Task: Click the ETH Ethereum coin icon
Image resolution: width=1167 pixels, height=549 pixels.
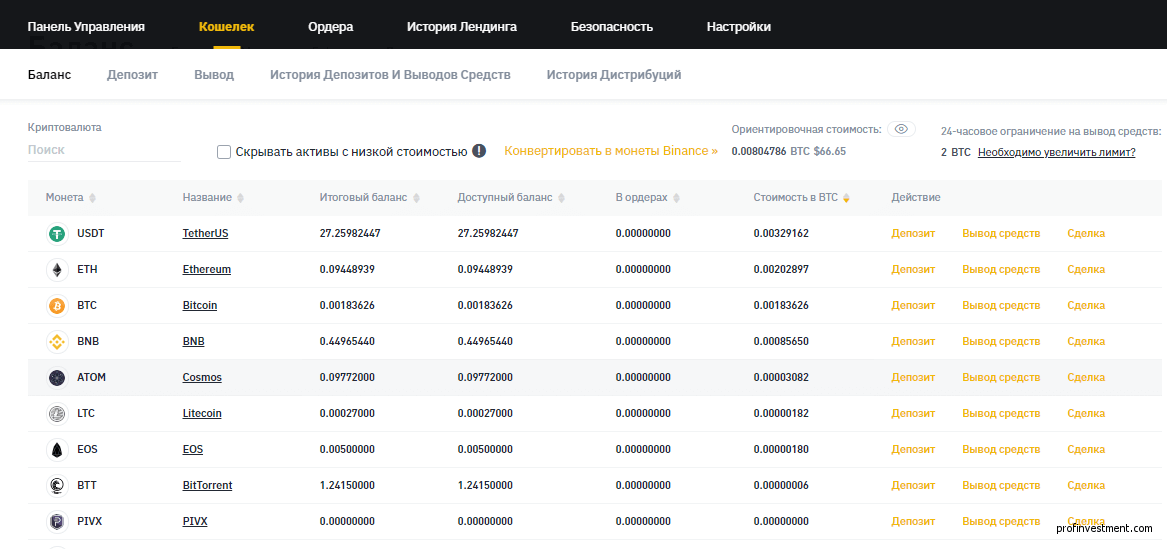Action: pyautogui.click(x=57, y=269)
